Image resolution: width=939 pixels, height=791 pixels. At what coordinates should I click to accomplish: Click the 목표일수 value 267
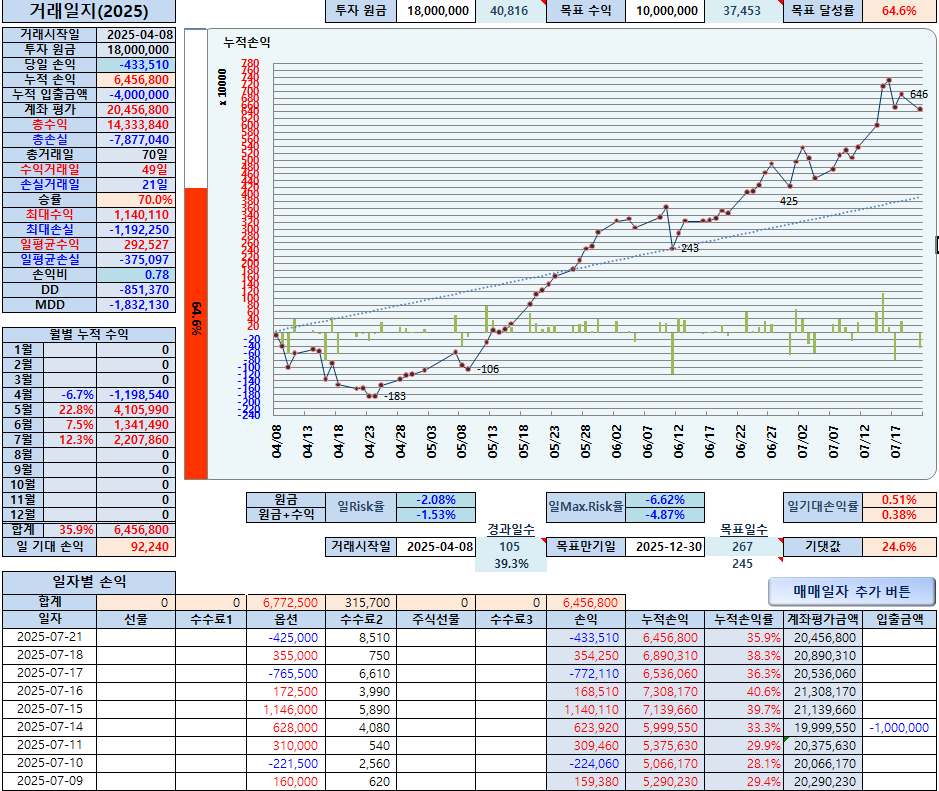click(743, 546)
